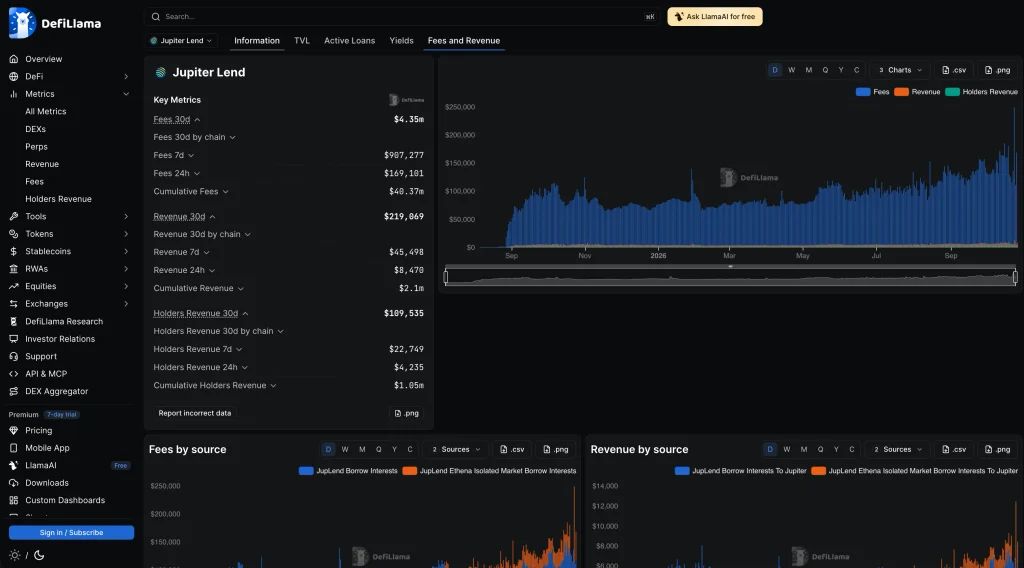Click the LlamaAI sidebar icon
Image resolution: width=1024 pixels, height=568 pixels.
point(14,465)
